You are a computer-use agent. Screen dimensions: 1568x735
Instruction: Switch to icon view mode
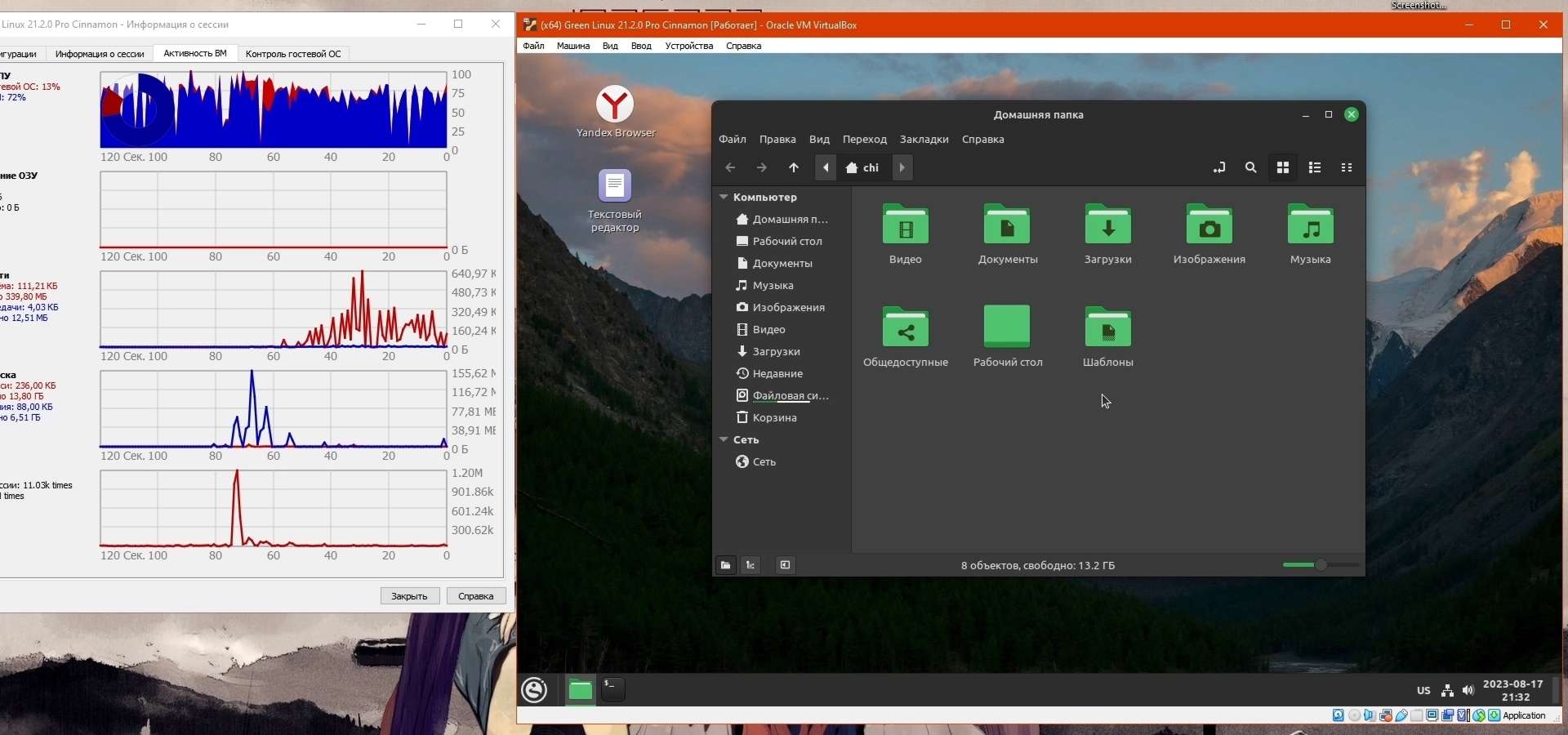click(x=1283, y=168)
